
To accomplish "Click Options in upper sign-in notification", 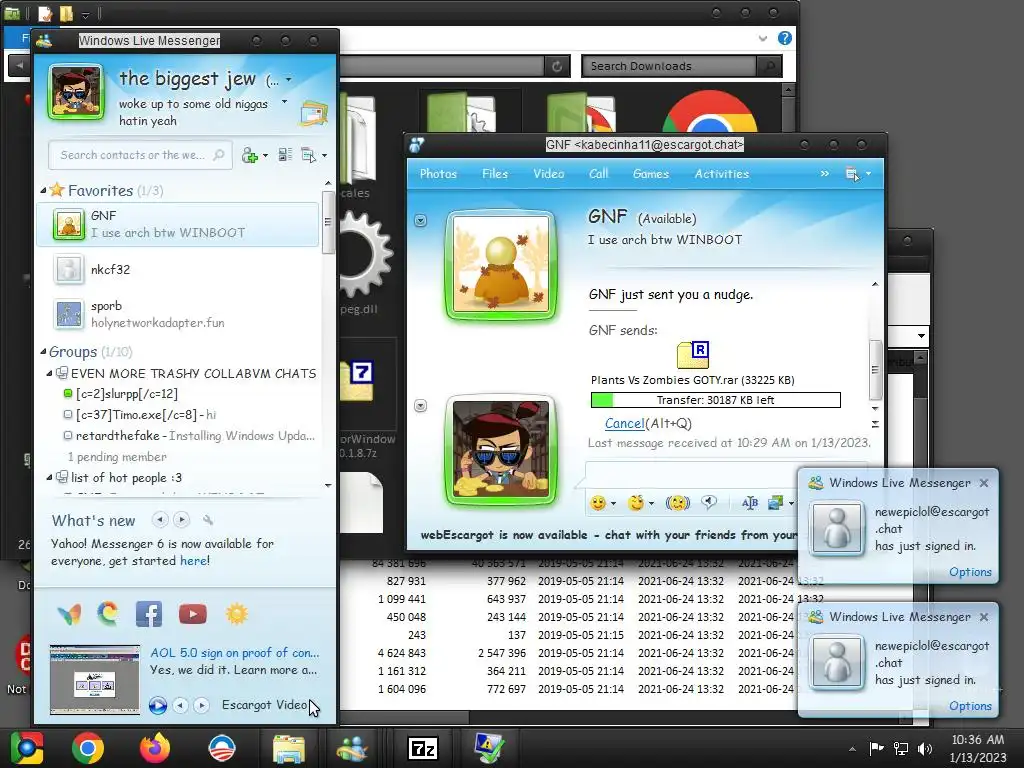I will click(970, 571).
